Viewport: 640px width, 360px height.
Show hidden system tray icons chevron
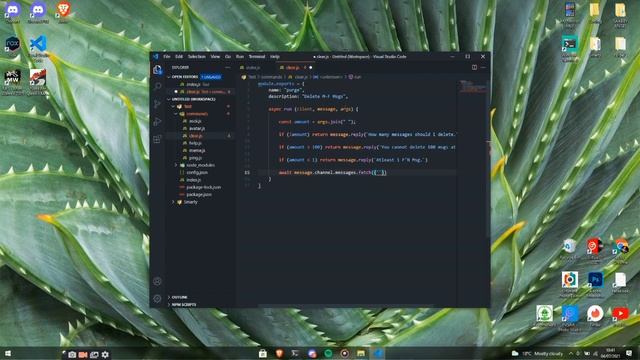pyautogui.click(x=571, y=353)
